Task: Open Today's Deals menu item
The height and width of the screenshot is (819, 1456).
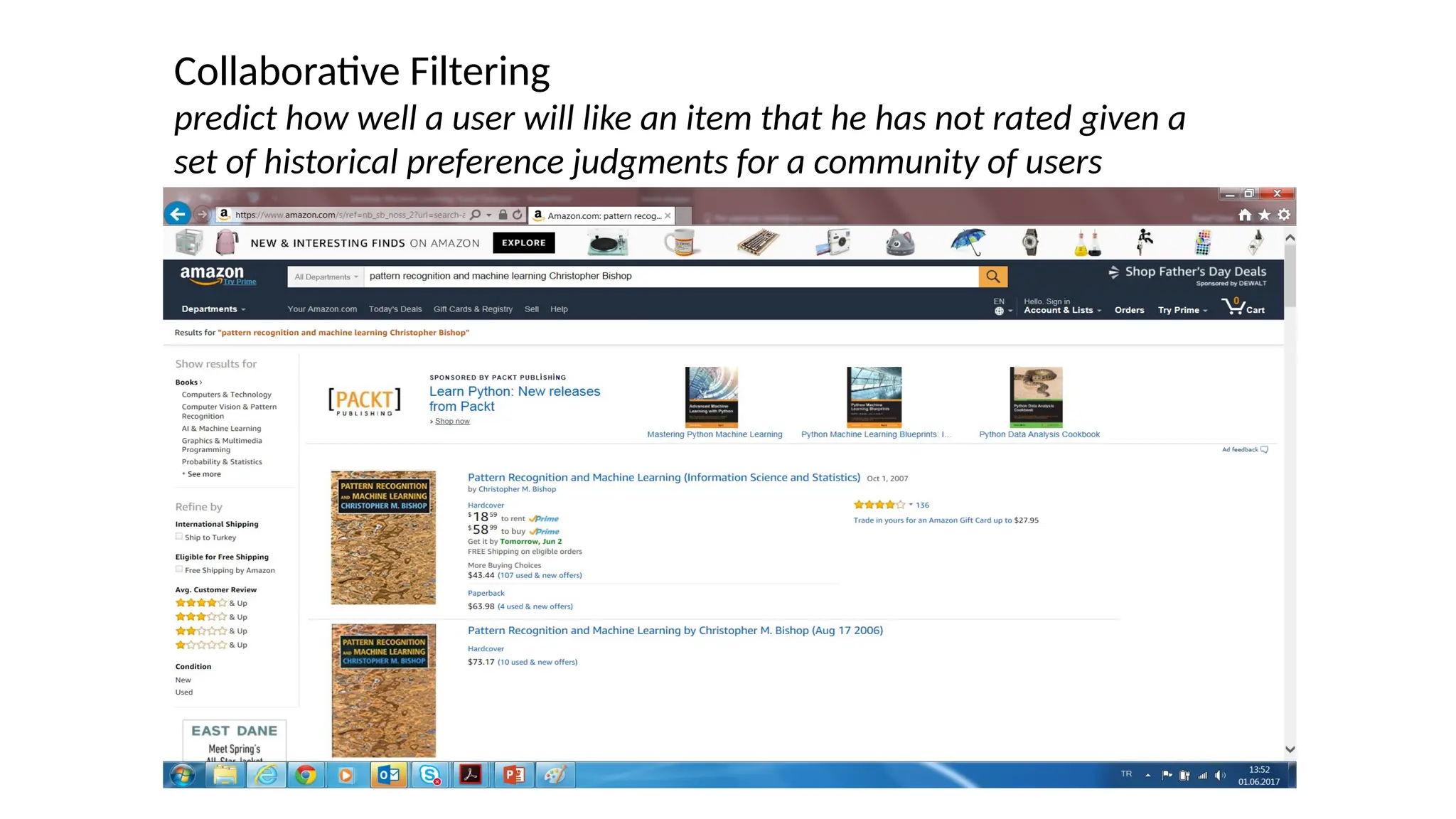Action: pos(395,309)
